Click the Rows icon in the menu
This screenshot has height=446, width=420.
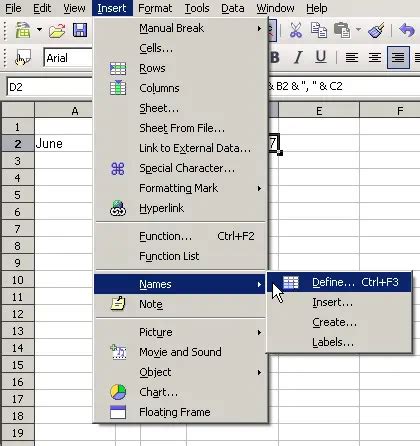pos(118,69)
